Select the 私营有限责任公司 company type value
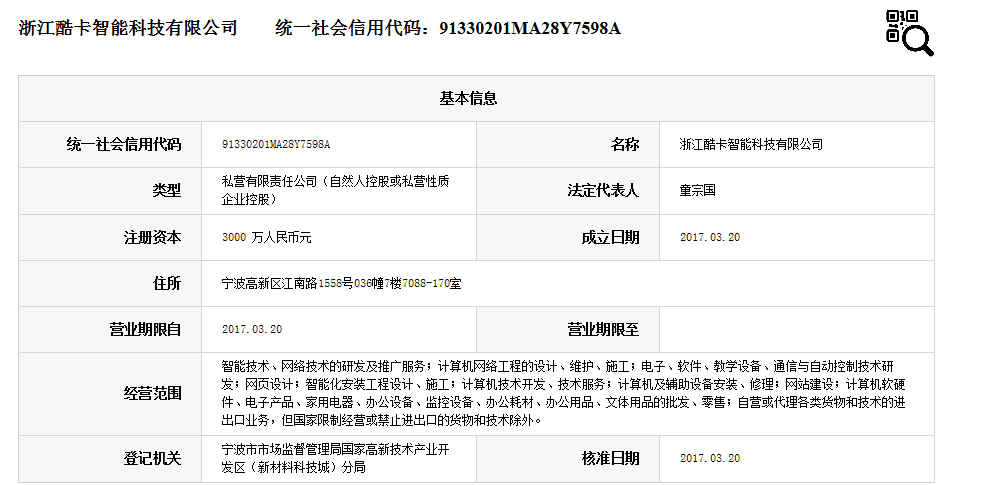 coord(335,190)
